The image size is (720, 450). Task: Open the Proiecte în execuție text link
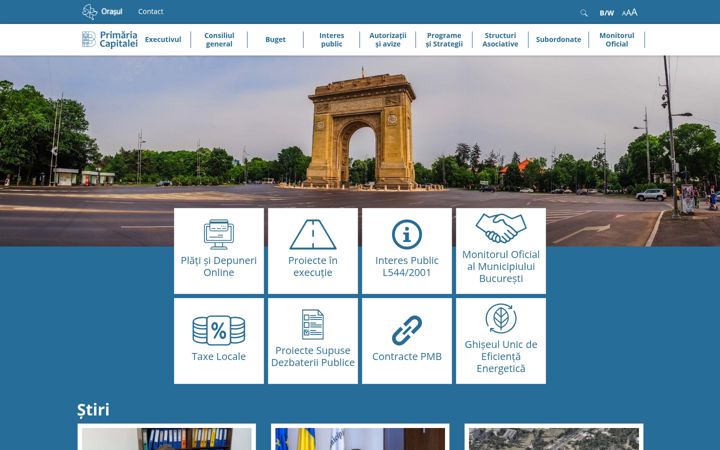point(313,266)
